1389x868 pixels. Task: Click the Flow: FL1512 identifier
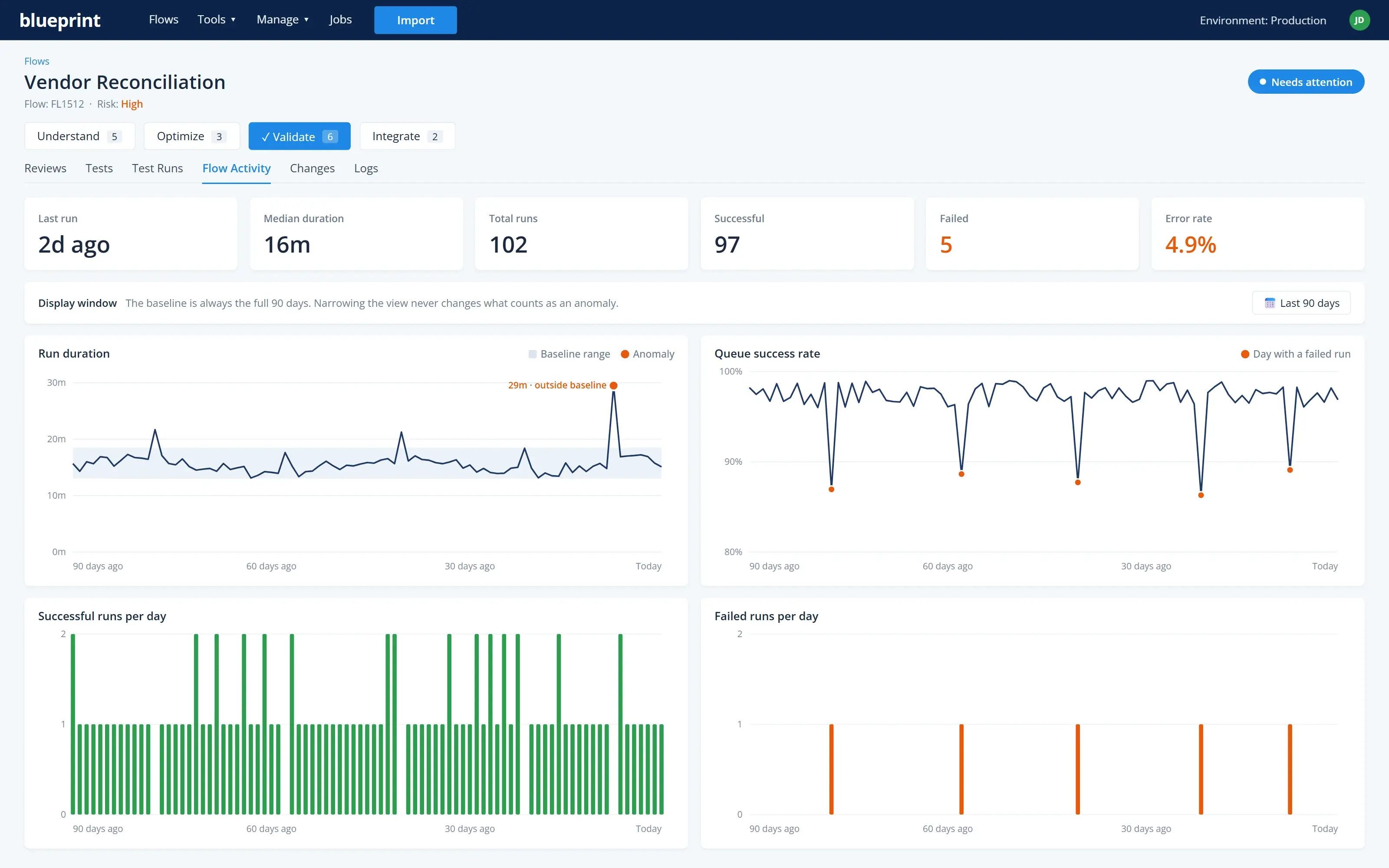click(54, 104)
